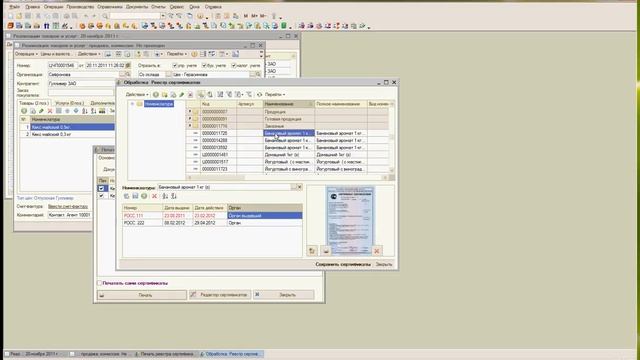The width and height of the screenshot is (640, 360).
Task: Click the Номер field in sales document
Action: (x=62, y=65)
